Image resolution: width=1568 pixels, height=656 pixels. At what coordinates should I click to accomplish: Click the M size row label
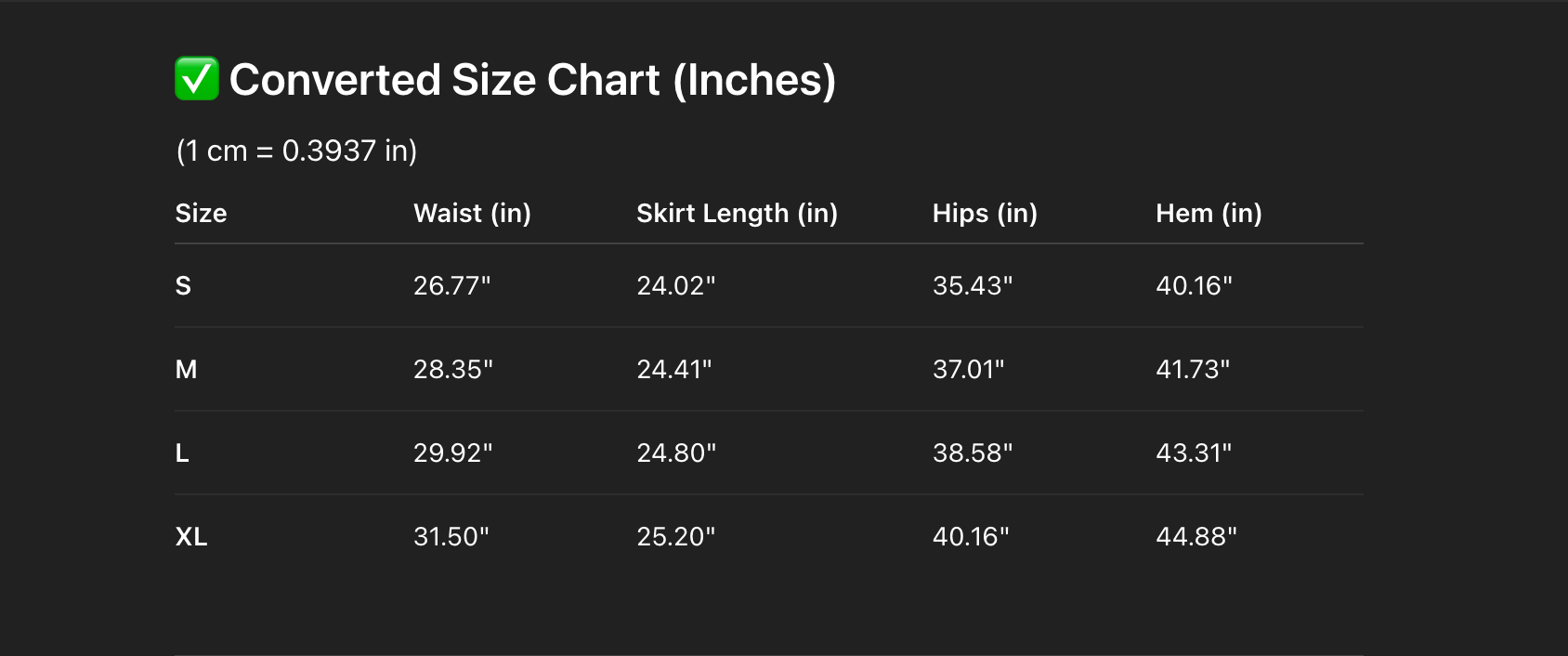pyautogui.click(x=186, y=369)
